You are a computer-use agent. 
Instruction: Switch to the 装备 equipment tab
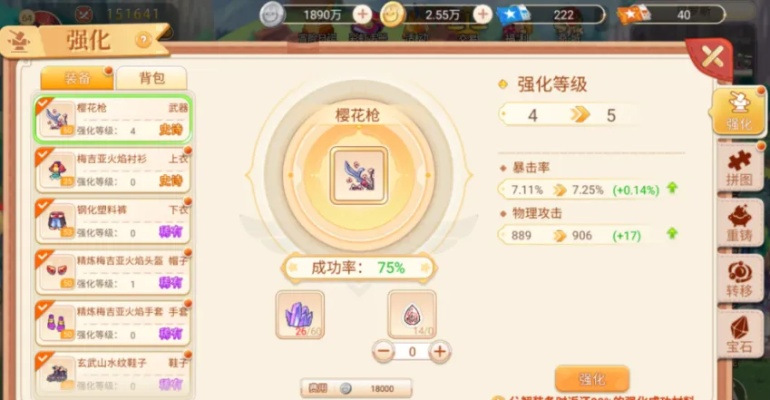[x=77, y=78]
